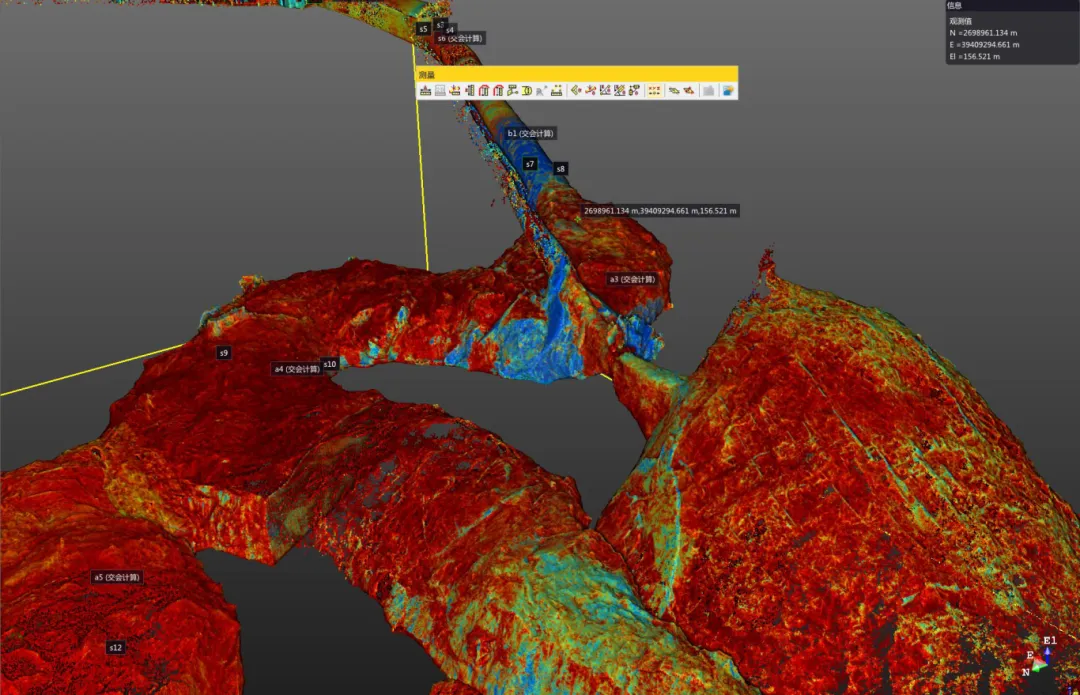
Task: Click the yellow 测量 toolbar title bar
Action: [x=577, y=74]
